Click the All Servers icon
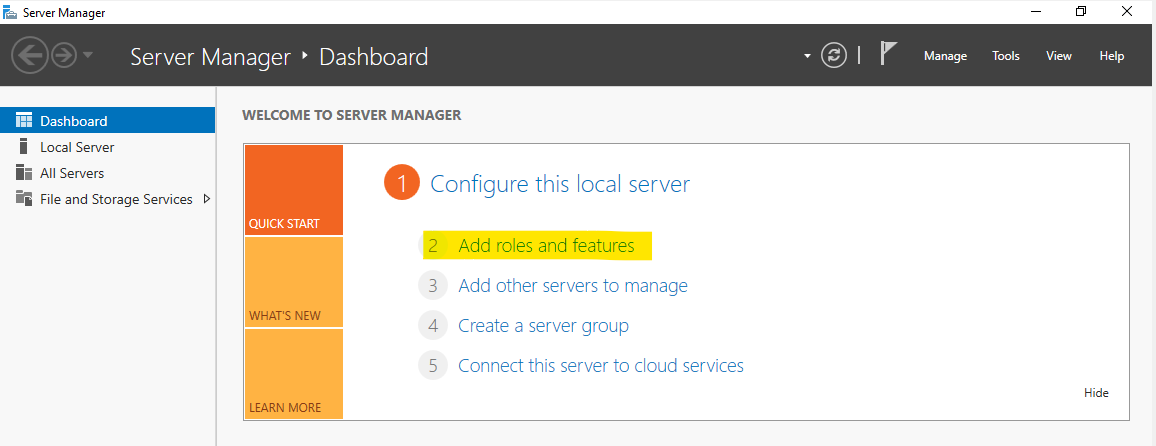The width and height of the screenshot is (1156, 446). [24, 173]
